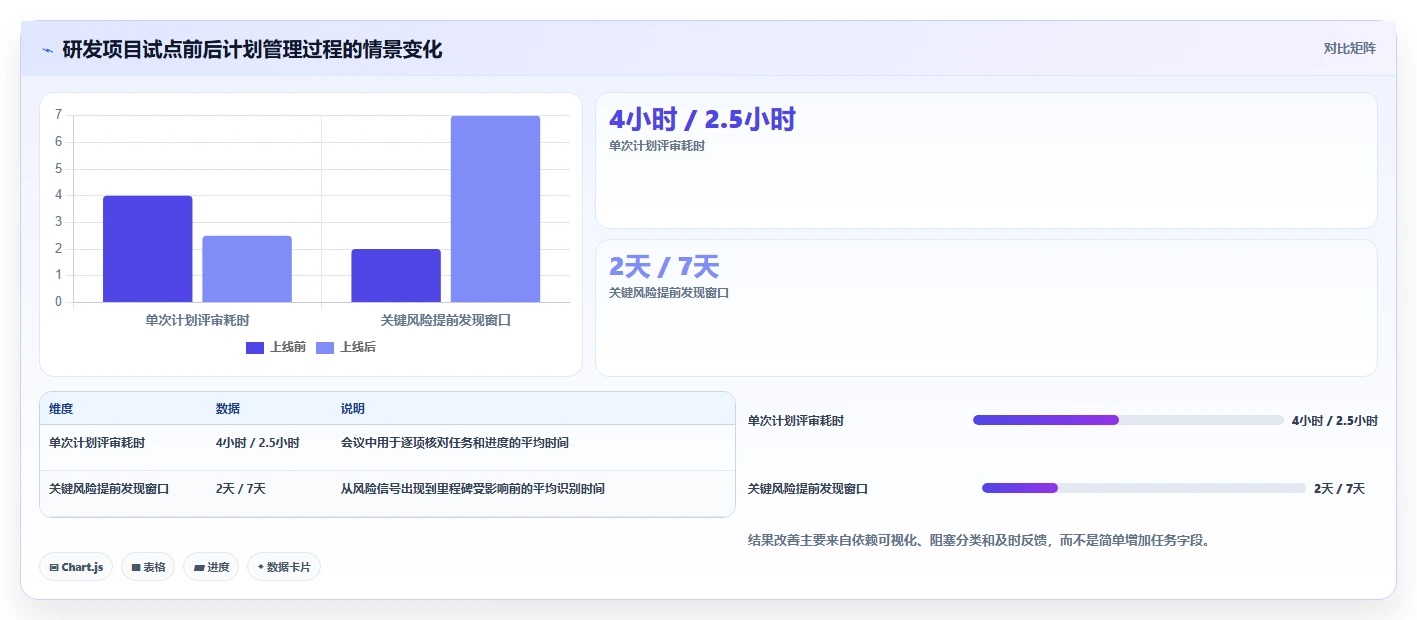This screenshot has height=620, width=1417.
Task: Click the 说明 column header
Action: [353, 409]
